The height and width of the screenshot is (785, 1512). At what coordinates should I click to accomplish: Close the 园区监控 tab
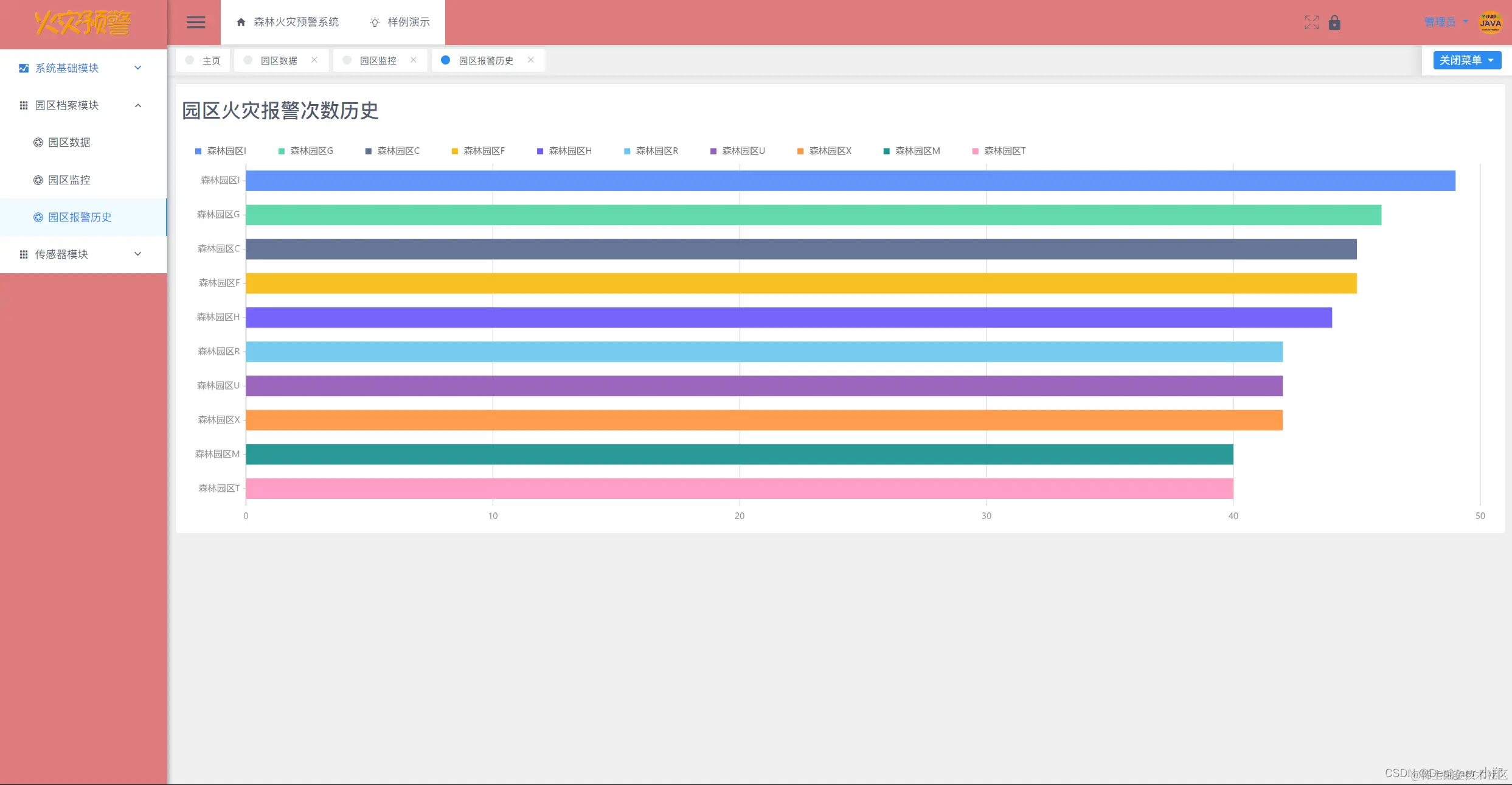(x=414, y=60)
